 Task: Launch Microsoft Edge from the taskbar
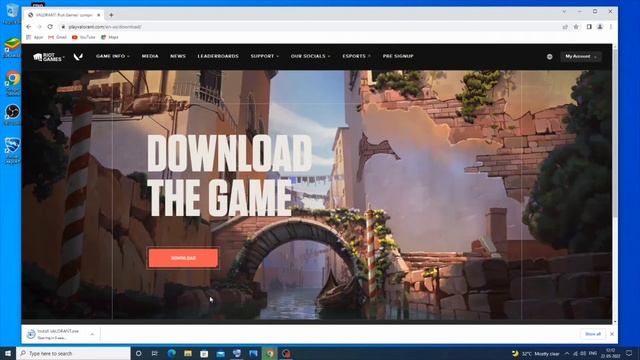click(x=171, y=353)
